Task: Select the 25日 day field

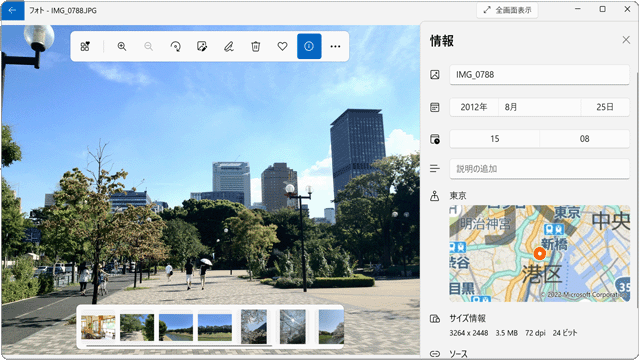Action: pyautogui.click(x=605, y=107)
